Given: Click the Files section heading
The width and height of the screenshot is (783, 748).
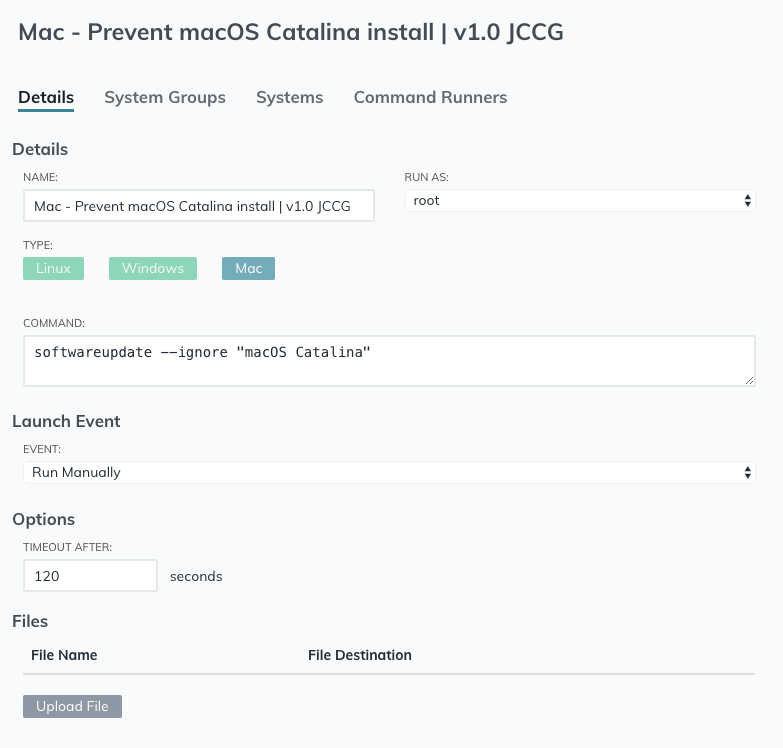Looking at the screenshot, I should coord(30,621).
